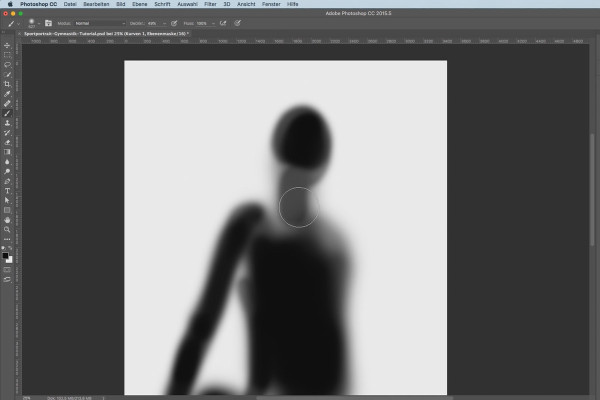This screenshot has width=600, height=400.
Task: Select the Sportportrait-Gymnastik-Tutorial document tab
Action: [106, 34]
